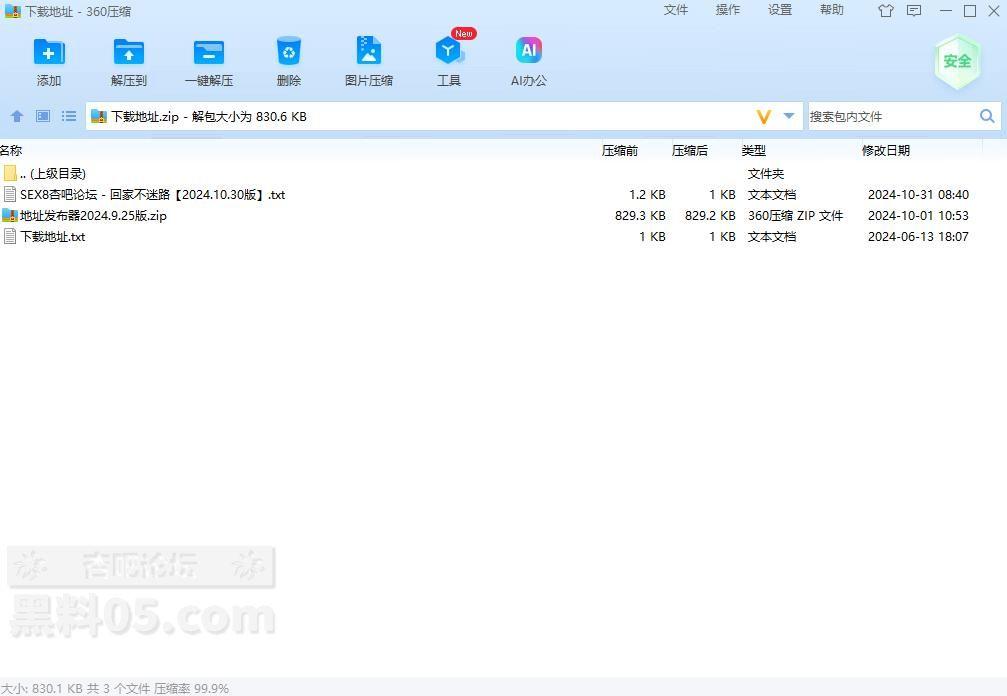Minimize the 360压缩 window
The height and width of the screenshot is (696, 1007).
[945, 11]
